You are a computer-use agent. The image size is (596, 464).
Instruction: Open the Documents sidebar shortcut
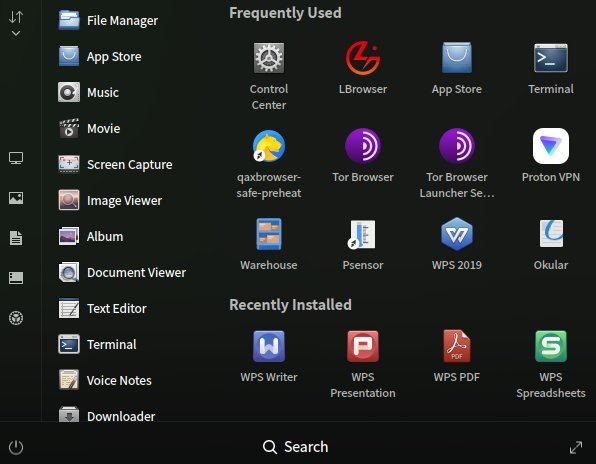(x=16, y=238)
